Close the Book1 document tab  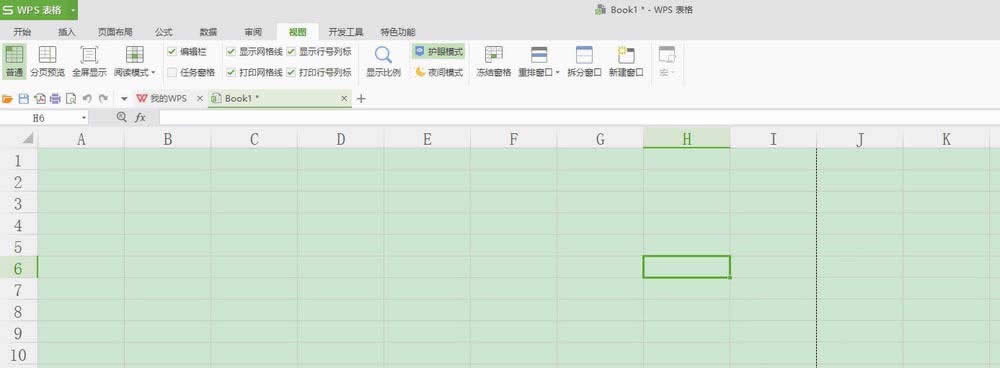point(344,99)
